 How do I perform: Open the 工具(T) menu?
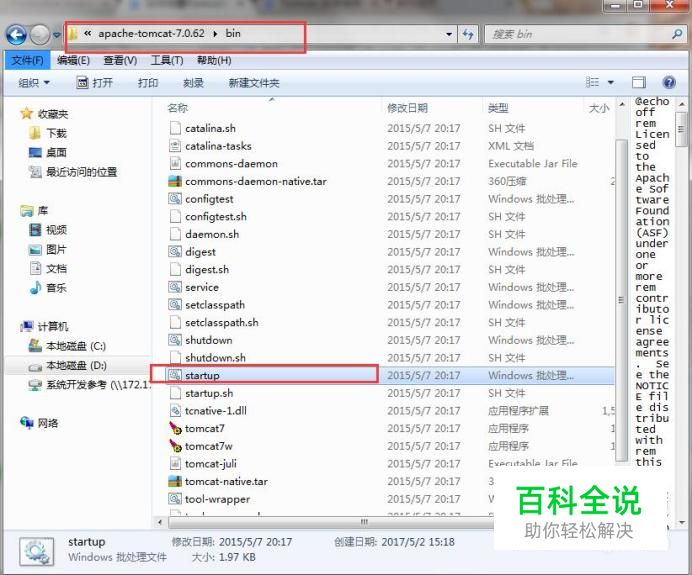(x=167, y=60)
